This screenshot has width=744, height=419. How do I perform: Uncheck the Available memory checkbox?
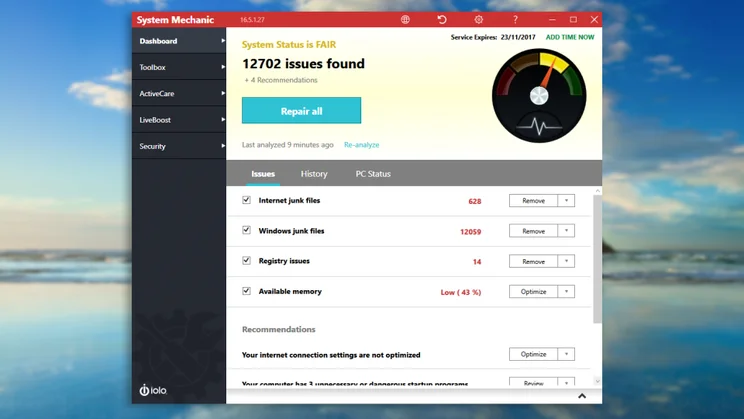point(246,291)
